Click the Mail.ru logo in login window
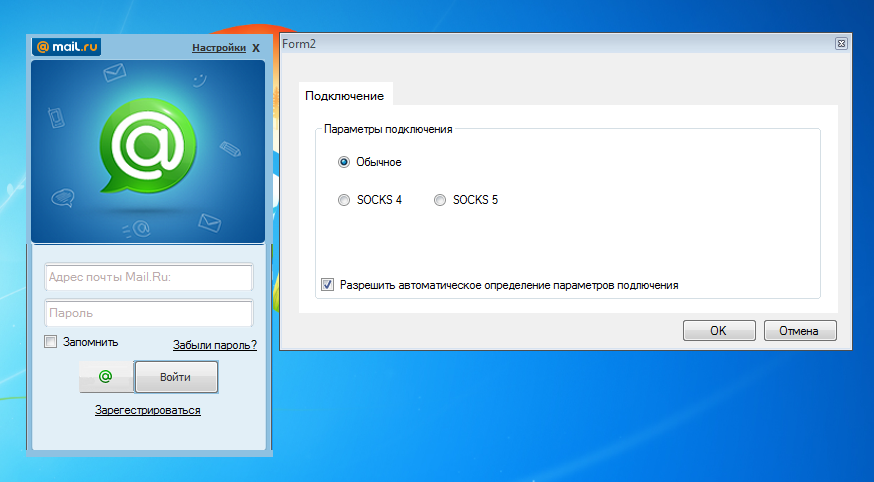The image size is (874, 482). [x=67, y=47]
